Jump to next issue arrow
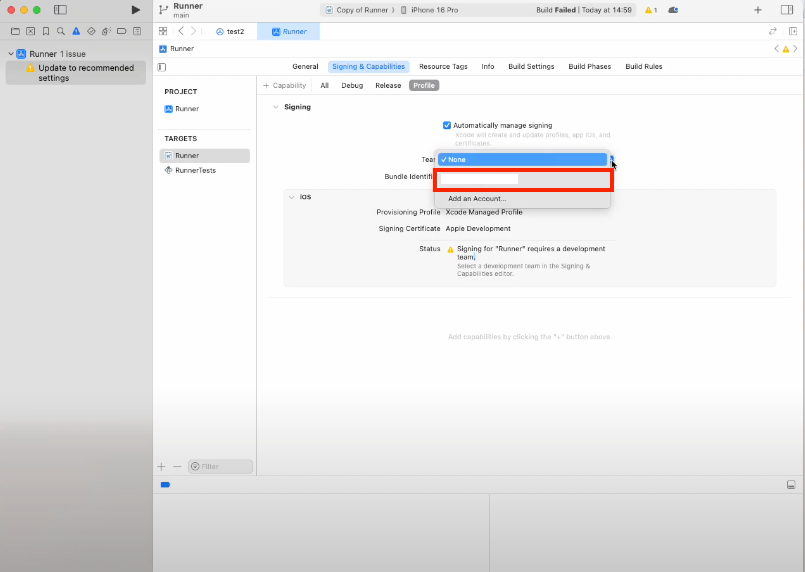 (795, 49)
